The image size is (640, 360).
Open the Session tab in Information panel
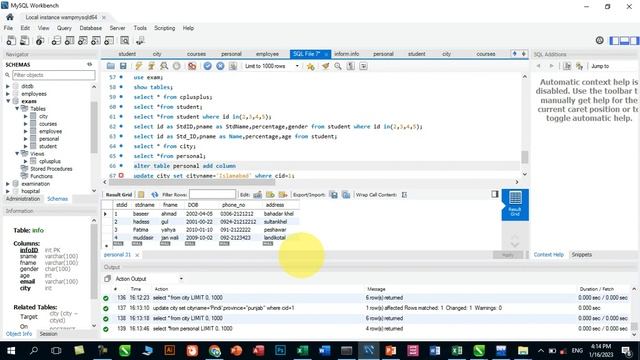(x=49, y=334)
